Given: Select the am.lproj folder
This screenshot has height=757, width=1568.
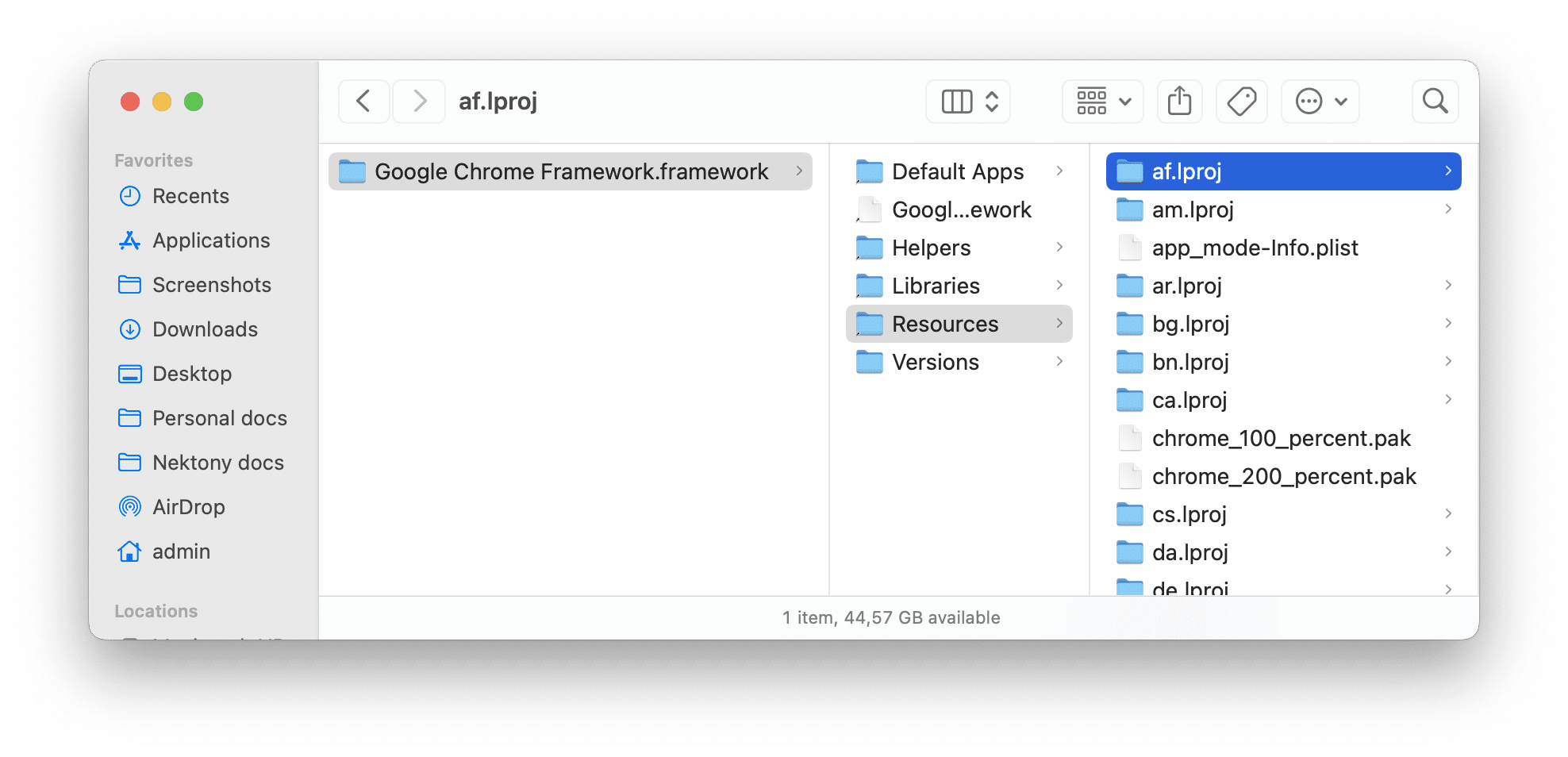Looking at the screenshot, I should coord(1284,209).
